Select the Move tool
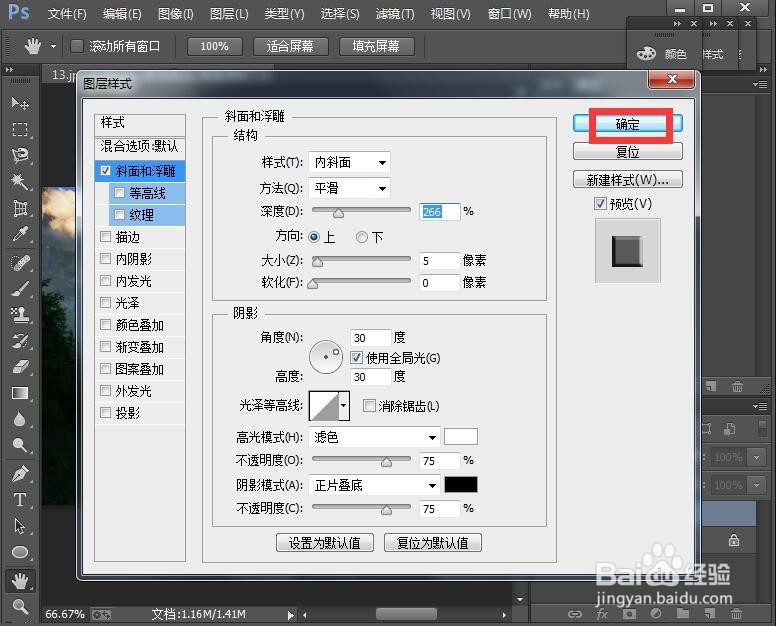This screenshot has width=776, height=626. 20,103
